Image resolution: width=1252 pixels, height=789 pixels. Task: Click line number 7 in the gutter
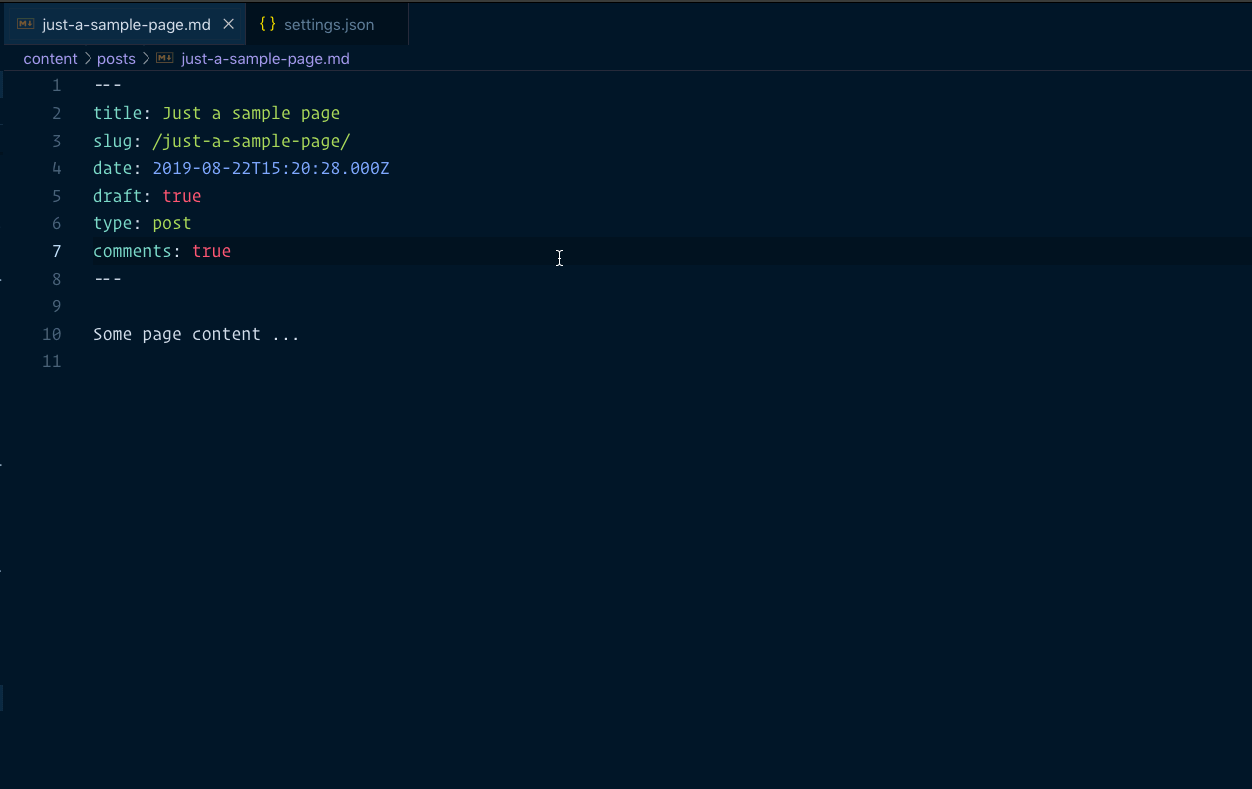(x=56, y=251)
